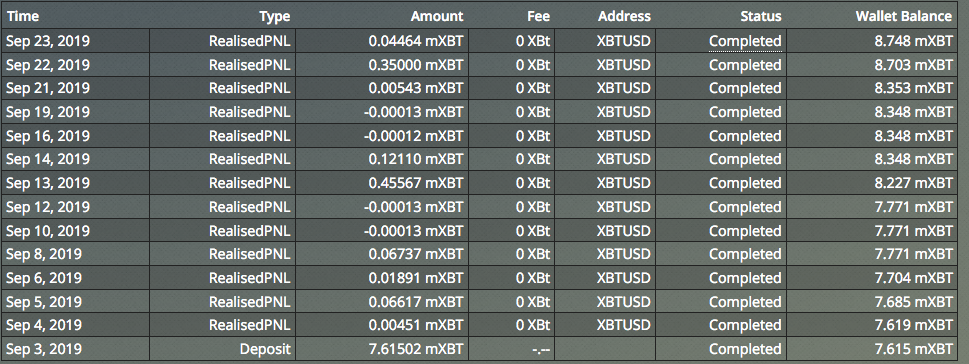
Task: Click the Completed status for Sep 10
Action: [745, 231]
